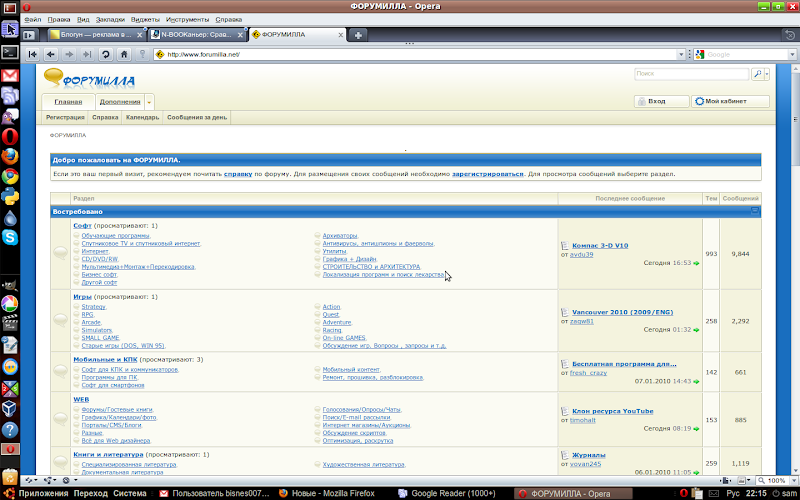Close the ФОРУМИЛЛА tab

coord(341,35)
